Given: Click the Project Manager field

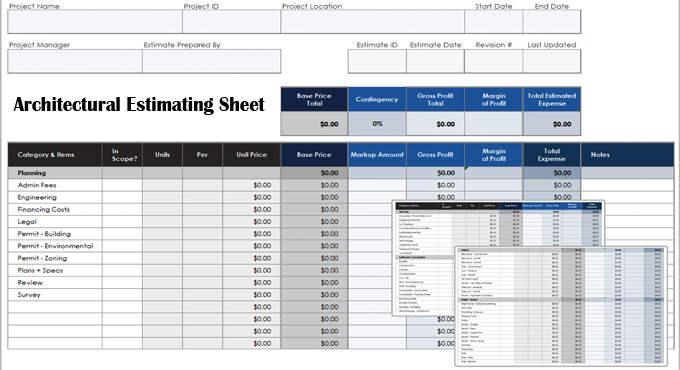Looking at the screenshot, I should (x=75, y=61).
